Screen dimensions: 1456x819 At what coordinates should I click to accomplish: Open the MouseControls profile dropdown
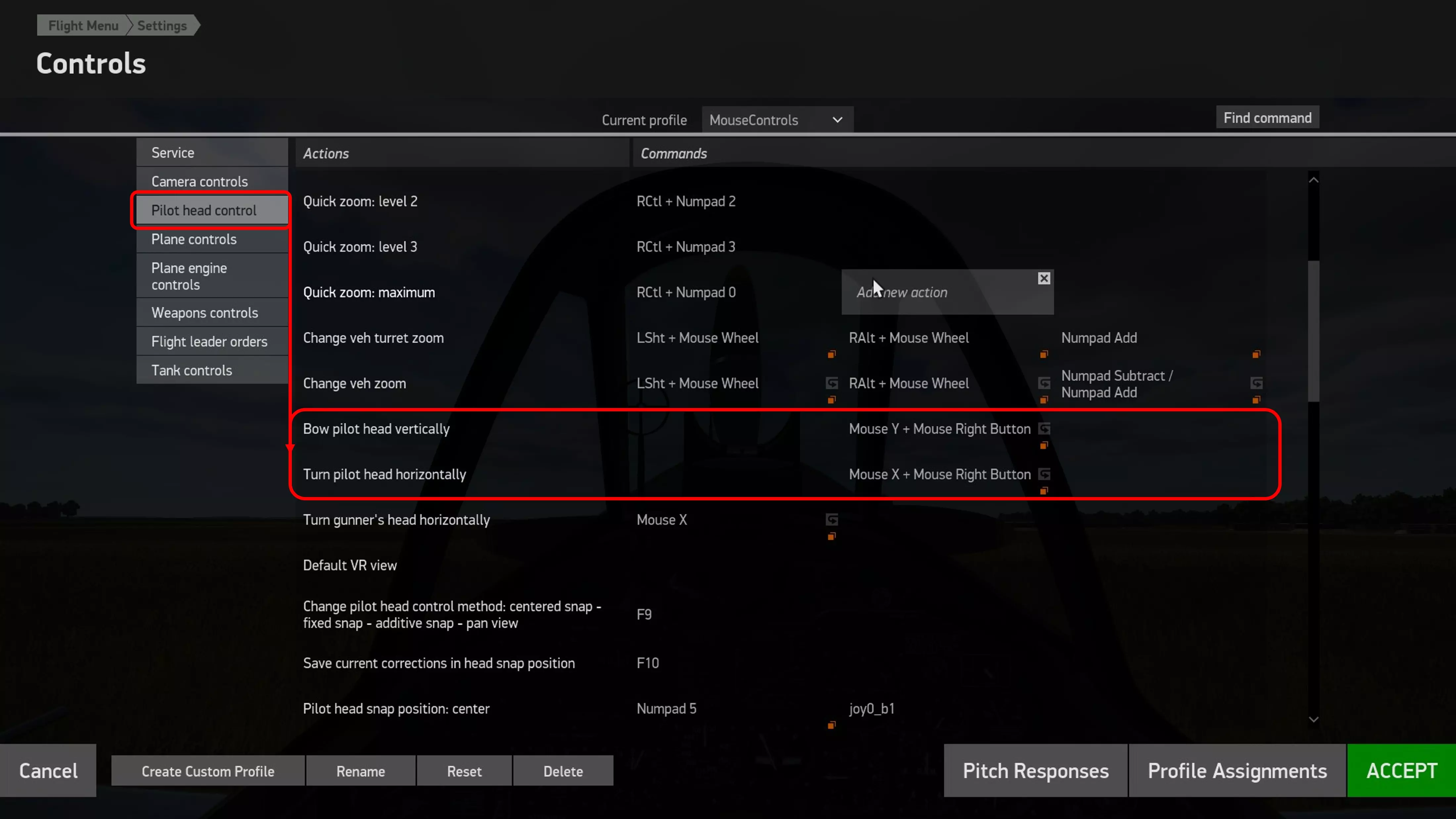pos(777,120)
